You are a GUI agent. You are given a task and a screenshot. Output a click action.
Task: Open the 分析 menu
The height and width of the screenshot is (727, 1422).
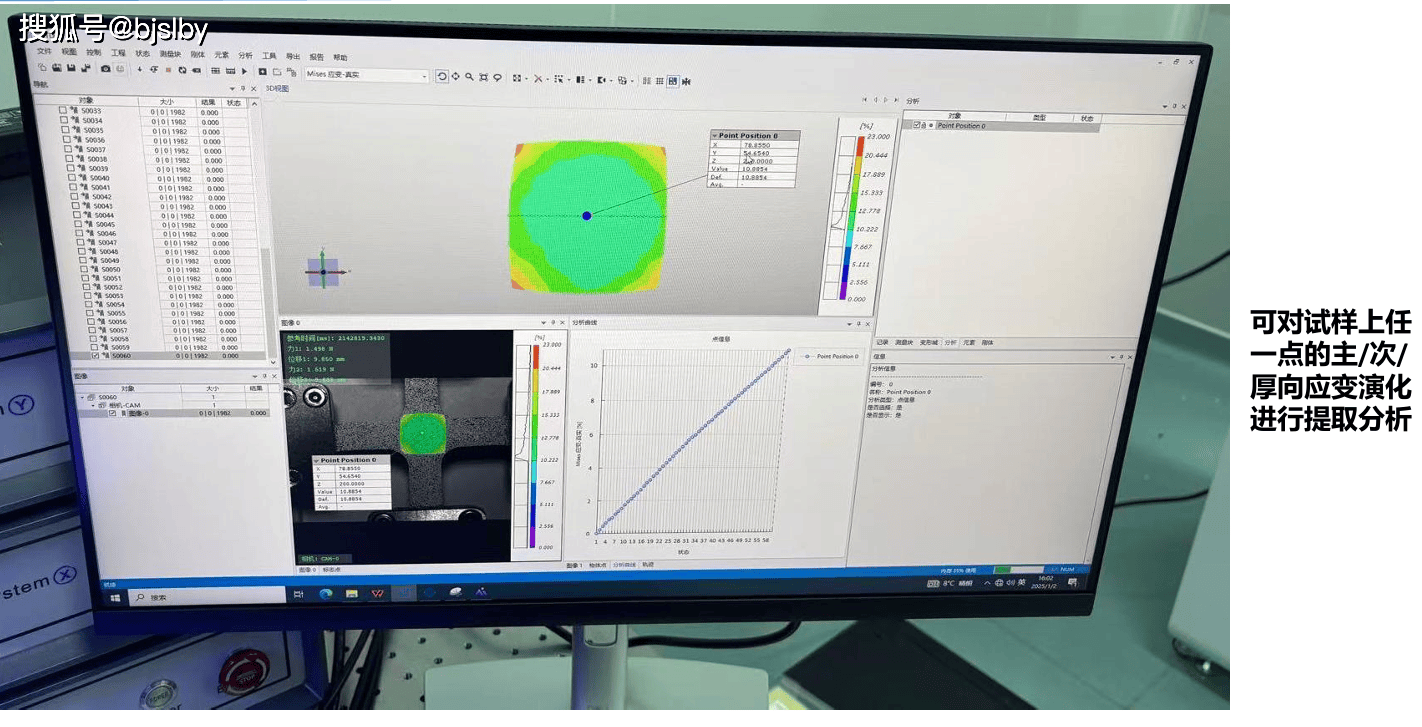245,55
